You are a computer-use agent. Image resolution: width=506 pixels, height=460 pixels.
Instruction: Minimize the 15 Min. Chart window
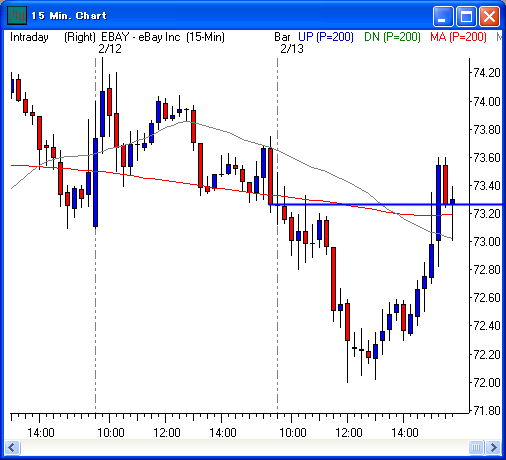[x=443, y=16]
